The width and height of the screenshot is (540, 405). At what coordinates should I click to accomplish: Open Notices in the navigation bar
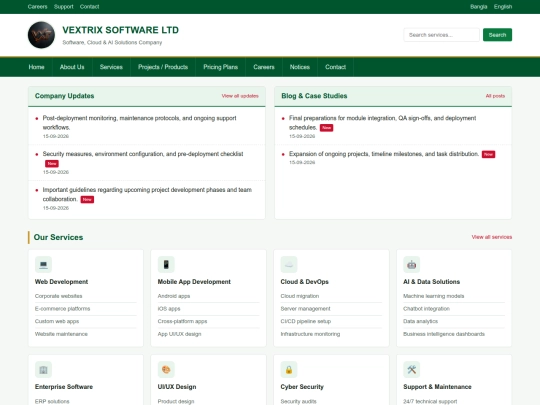300,67
